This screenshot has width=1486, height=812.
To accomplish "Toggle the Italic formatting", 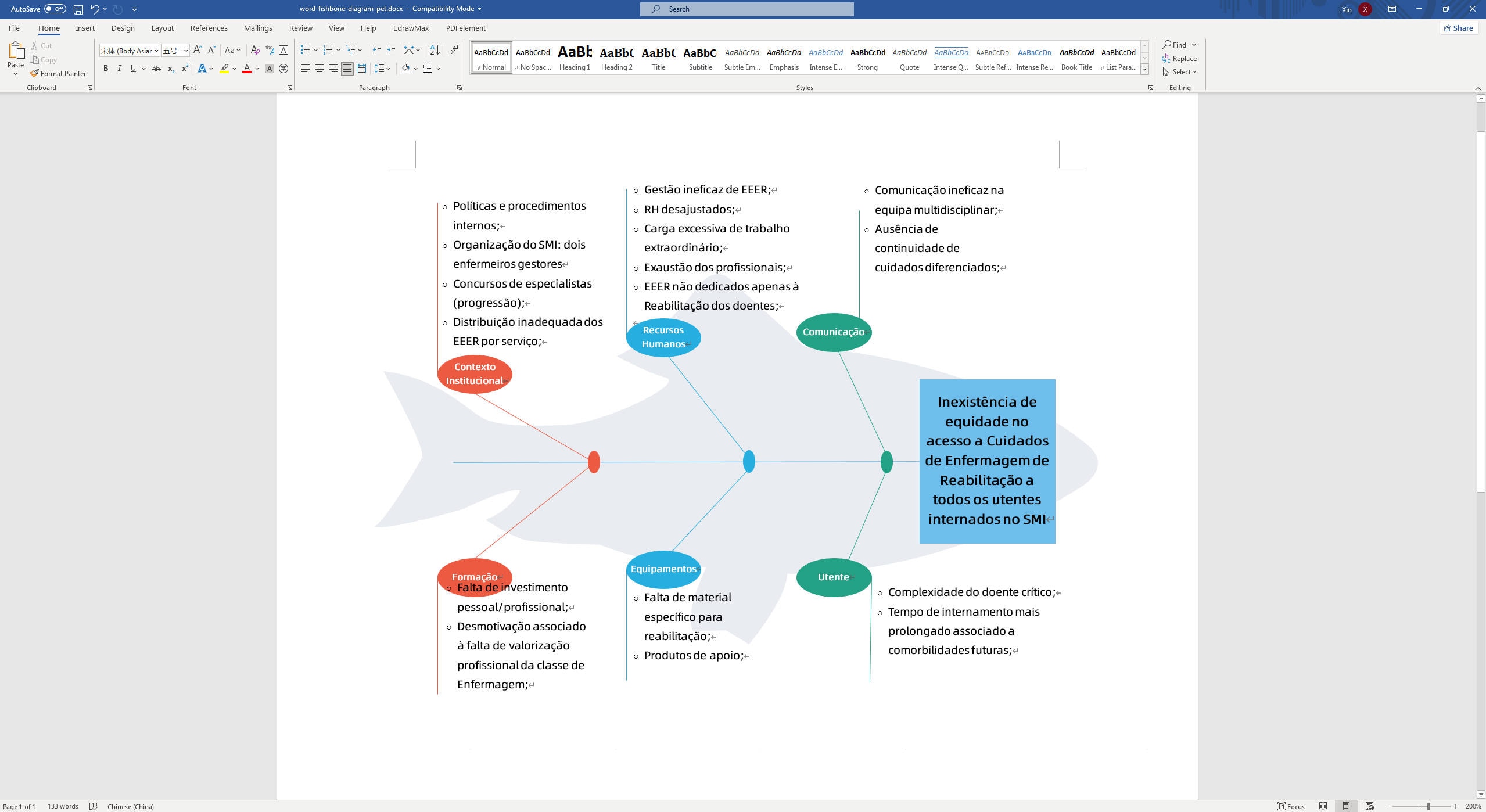I will coord(119,69).
